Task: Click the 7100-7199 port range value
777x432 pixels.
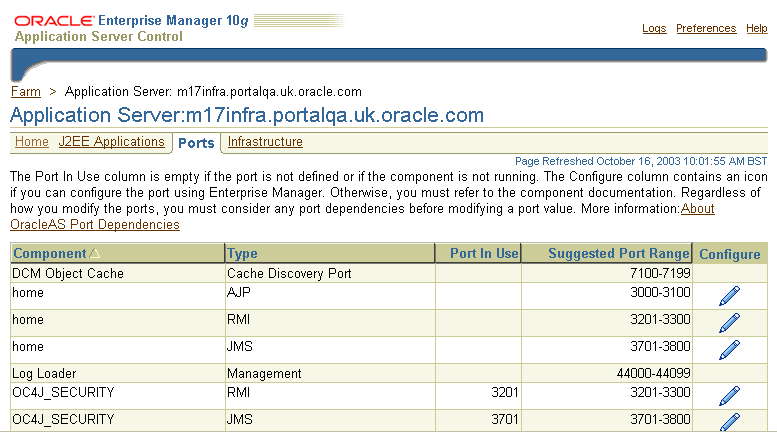Action: [660, 273]
